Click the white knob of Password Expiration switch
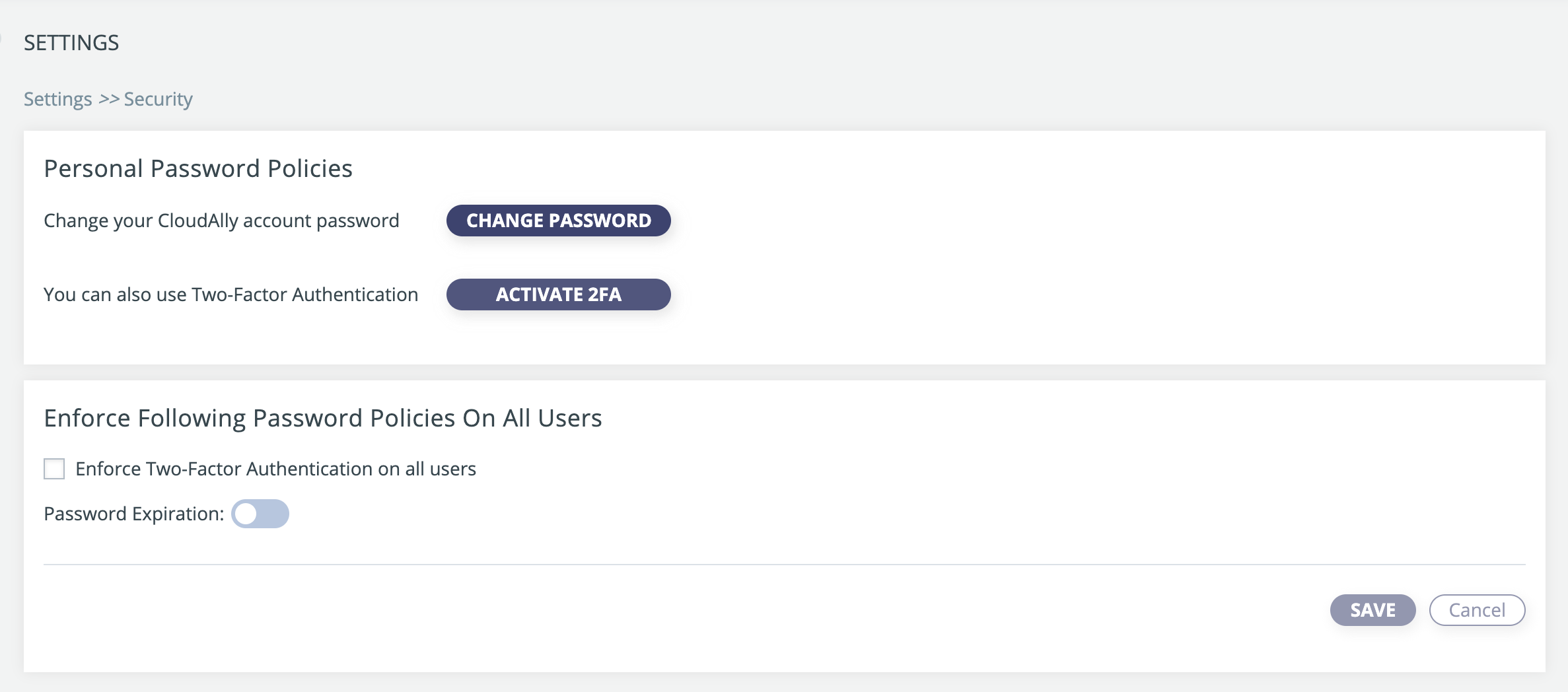The image size is (1568, 692). click(246, 514)
